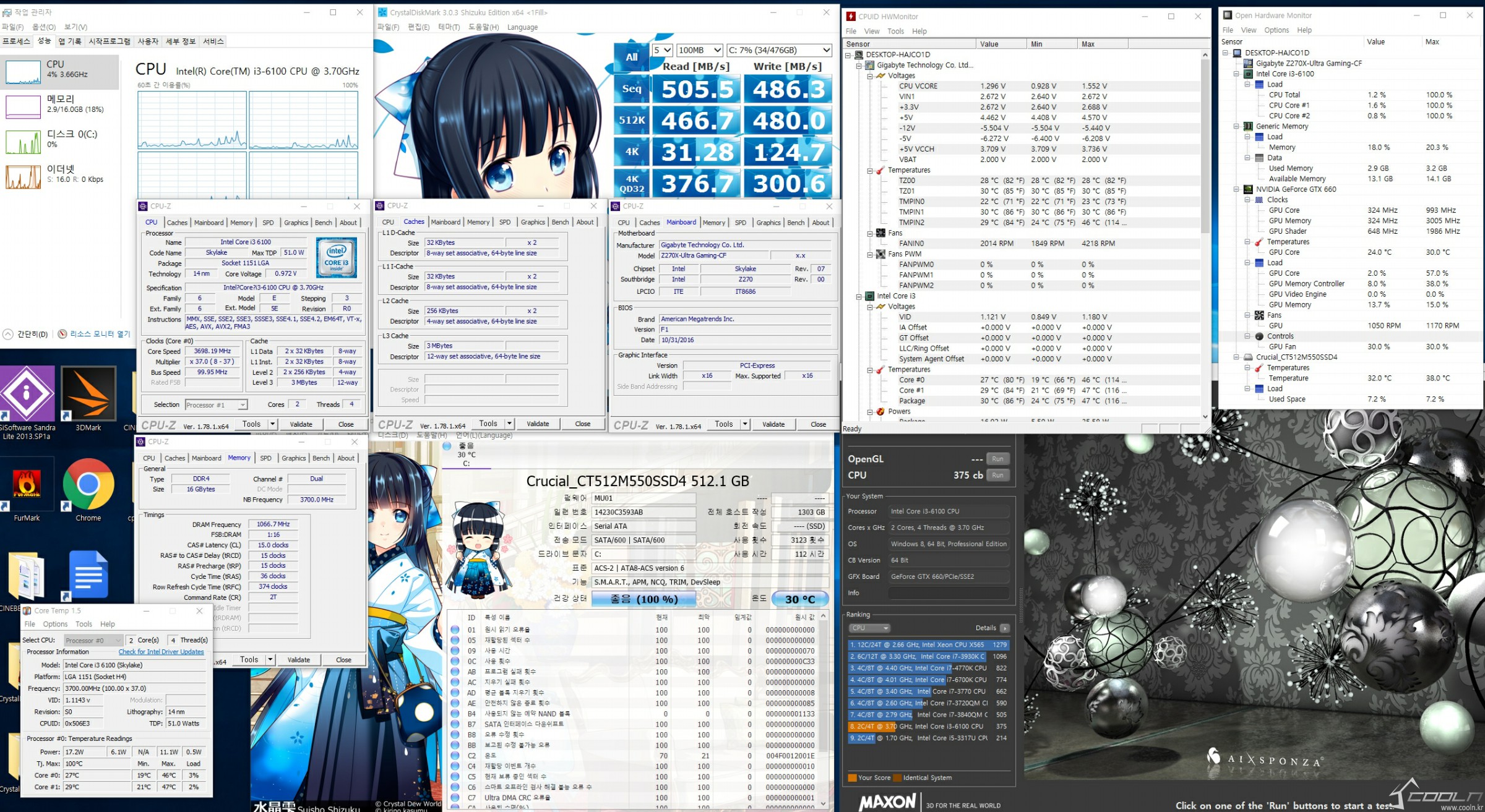Select the memory performance graph thumbnail
This screenshot has height=812, width=1485.
(x=24, y=106)
